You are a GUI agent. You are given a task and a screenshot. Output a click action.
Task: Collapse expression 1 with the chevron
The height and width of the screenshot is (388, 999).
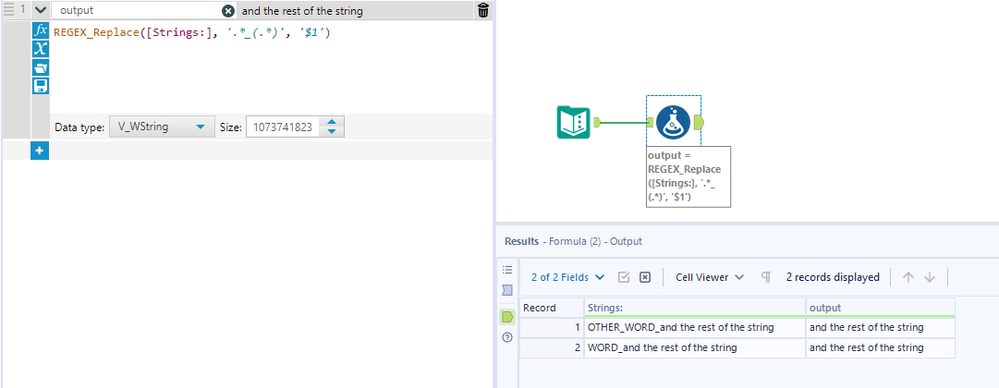point(40,10)
